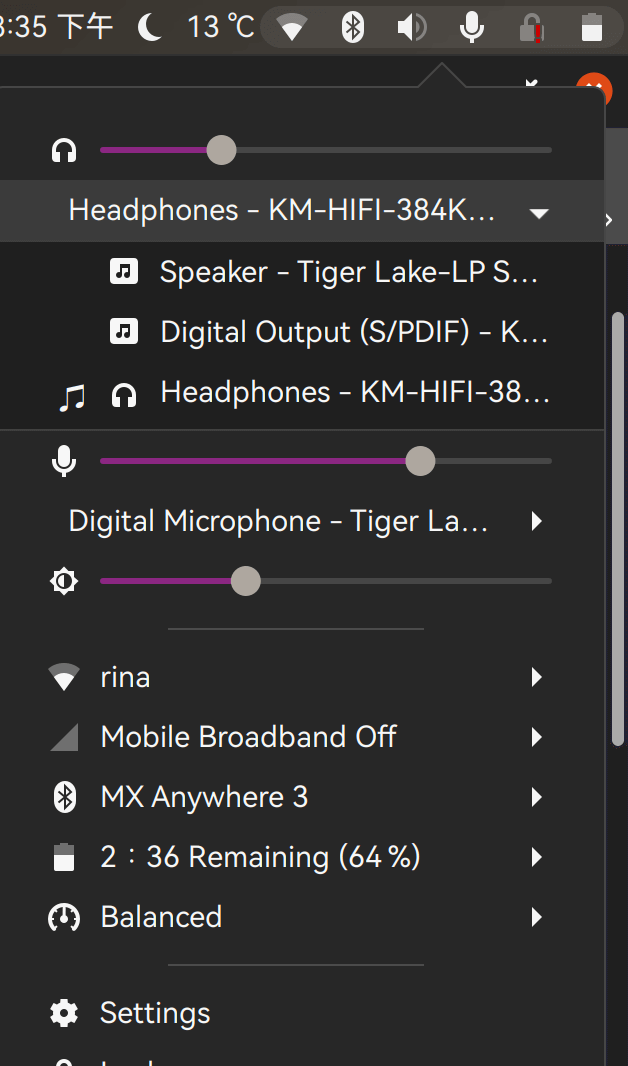
Task: Click the Wi-Fi icon beside rina
Action: coord(63,677)
